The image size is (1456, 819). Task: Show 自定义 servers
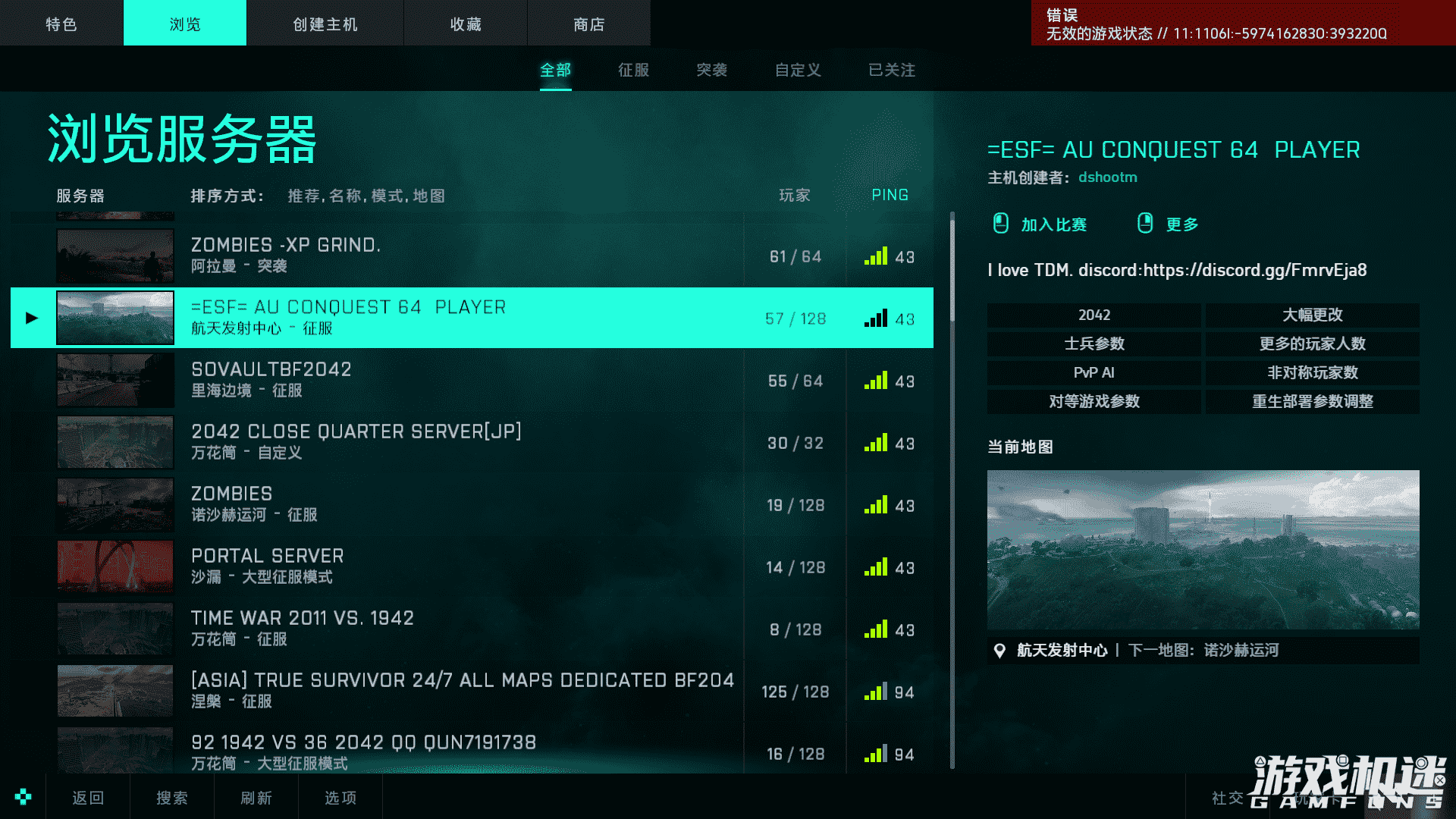coord(798,71)
